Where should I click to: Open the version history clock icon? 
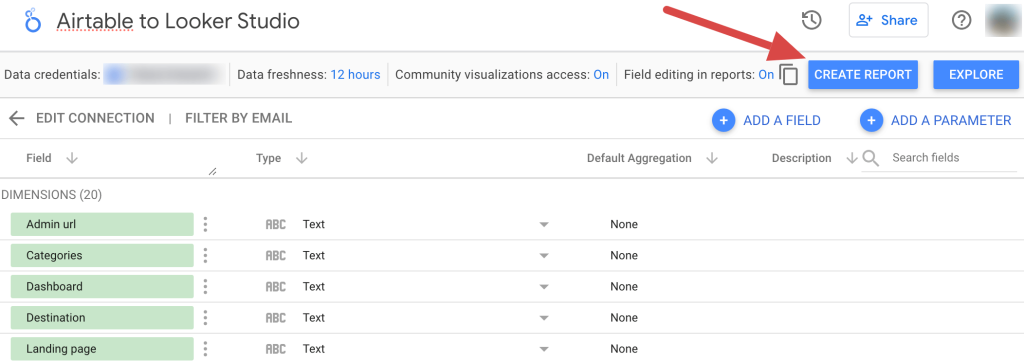811,20
